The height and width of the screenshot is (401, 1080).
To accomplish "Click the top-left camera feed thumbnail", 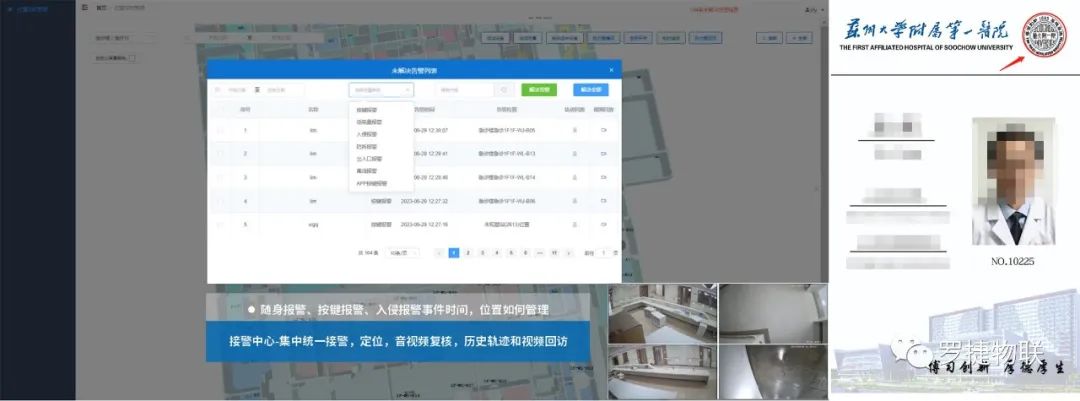I will 661,313.
